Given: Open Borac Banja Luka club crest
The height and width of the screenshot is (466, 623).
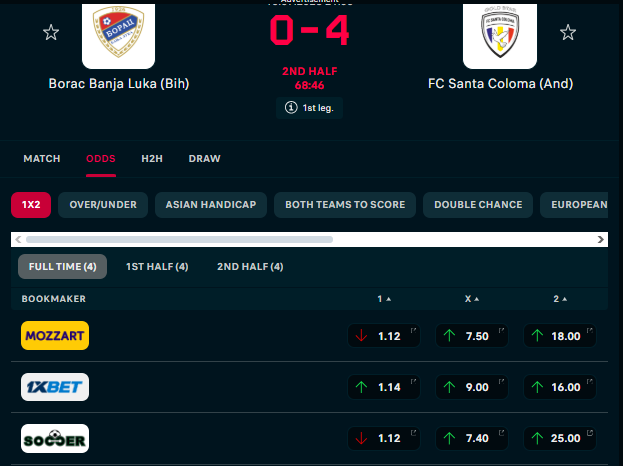Looking at the screenshot, I should [118, 34].
